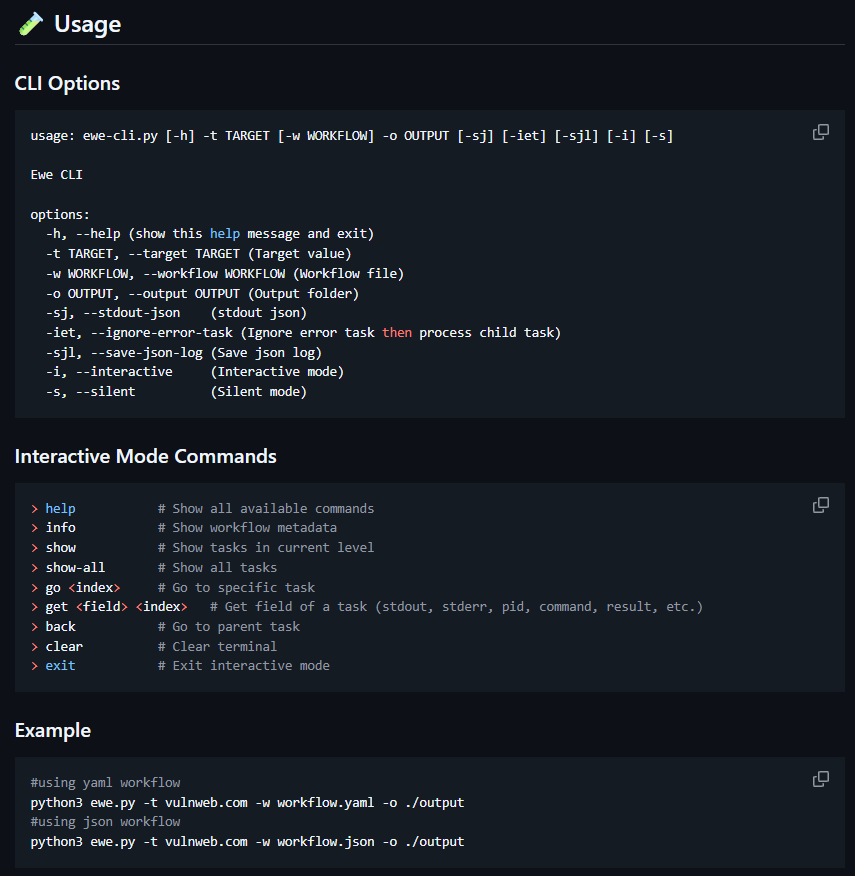Viewport: 855px width, 876px height.
Task: Click the --ignore-error-task option line
Action: point(303,332)
